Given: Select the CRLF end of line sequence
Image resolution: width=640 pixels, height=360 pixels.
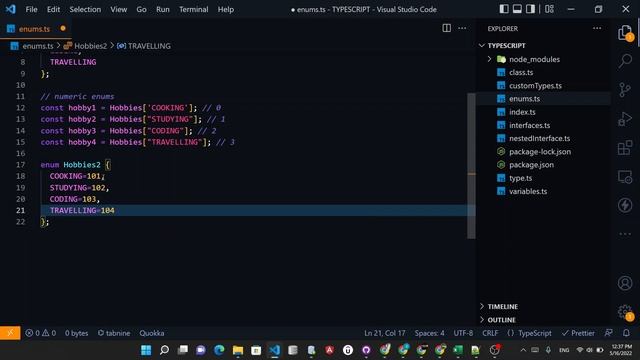Looking at the screenshot, I should [x=490, y=333].
